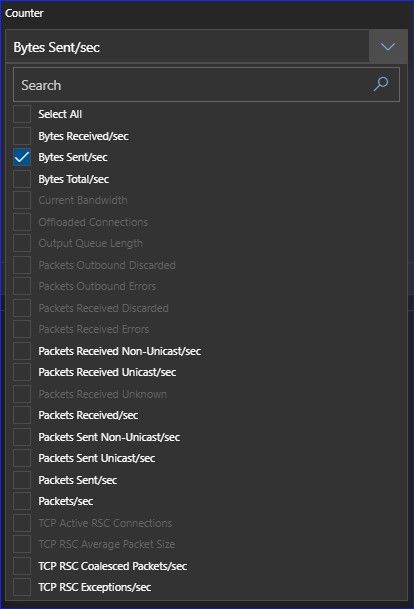Tick Packets Sent Unicast/sec checkbox
Image resolution: width=414 pixels, height=609 pixels.
pos(22,458)
